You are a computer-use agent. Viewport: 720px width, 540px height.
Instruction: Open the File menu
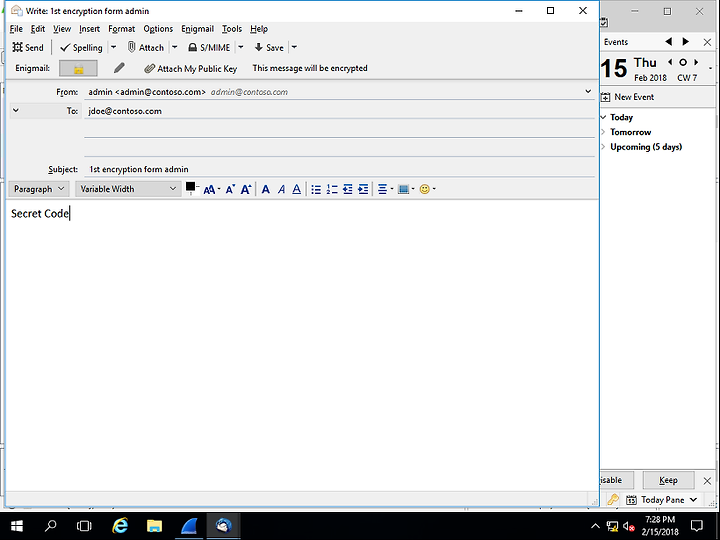click(x=16, y=29)
